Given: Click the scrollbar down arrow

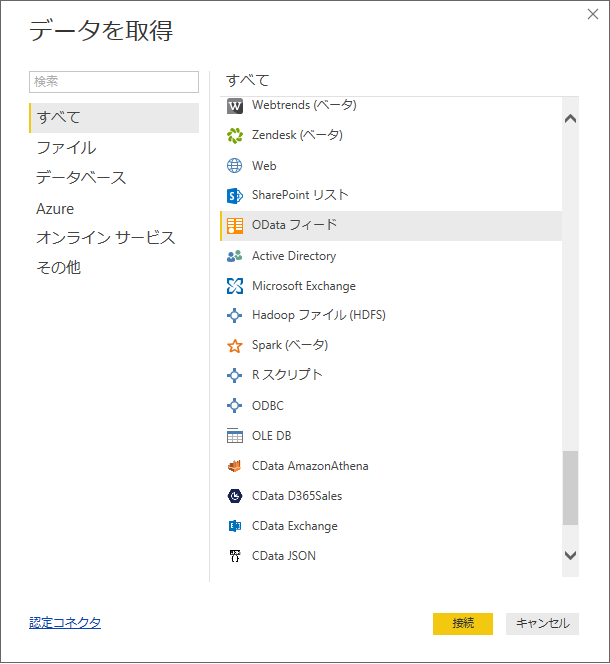Looking at the screenshot, I should pos(570,555).
